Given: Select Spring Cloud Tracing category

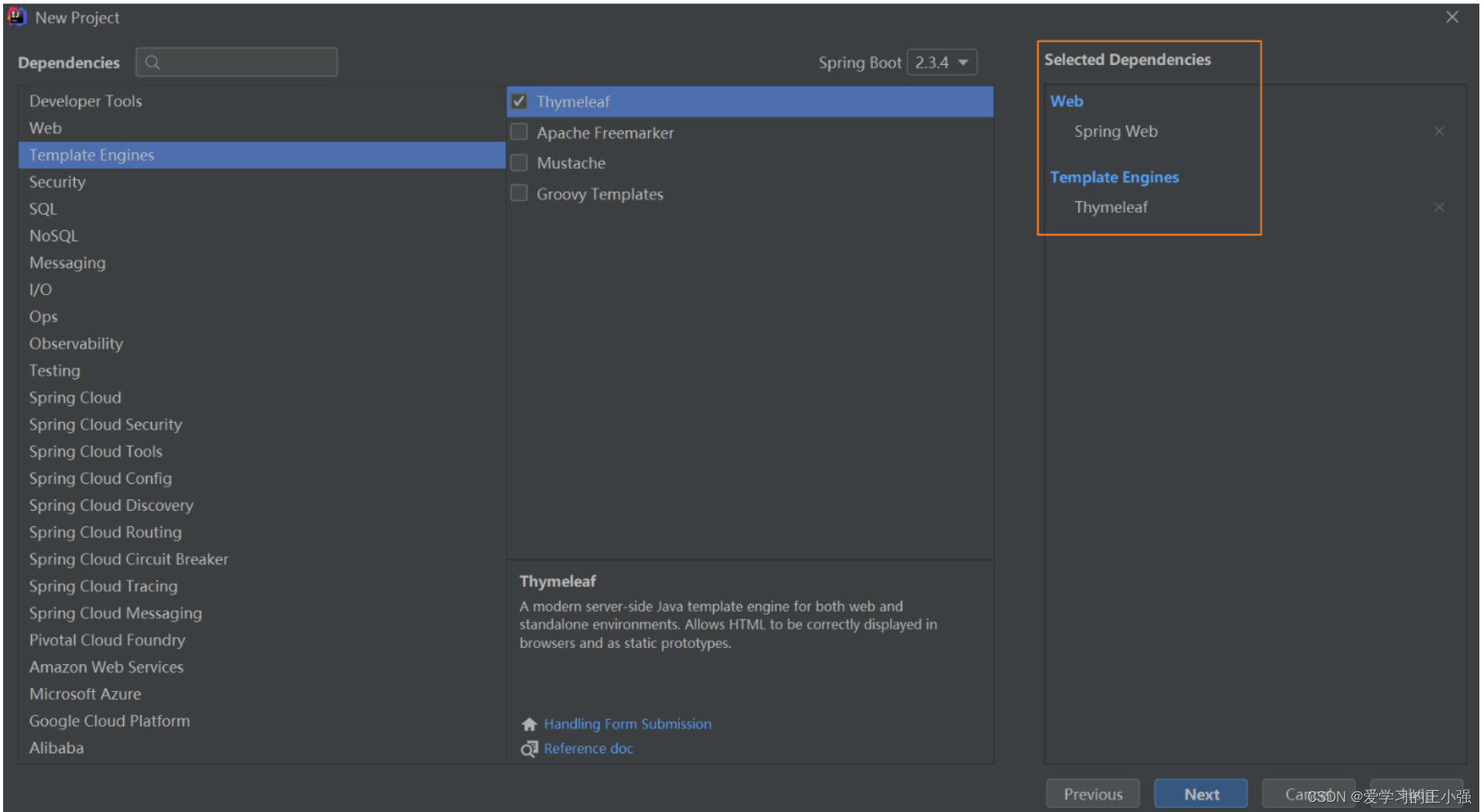Looking at the screenshot, I should click(262, 587).
